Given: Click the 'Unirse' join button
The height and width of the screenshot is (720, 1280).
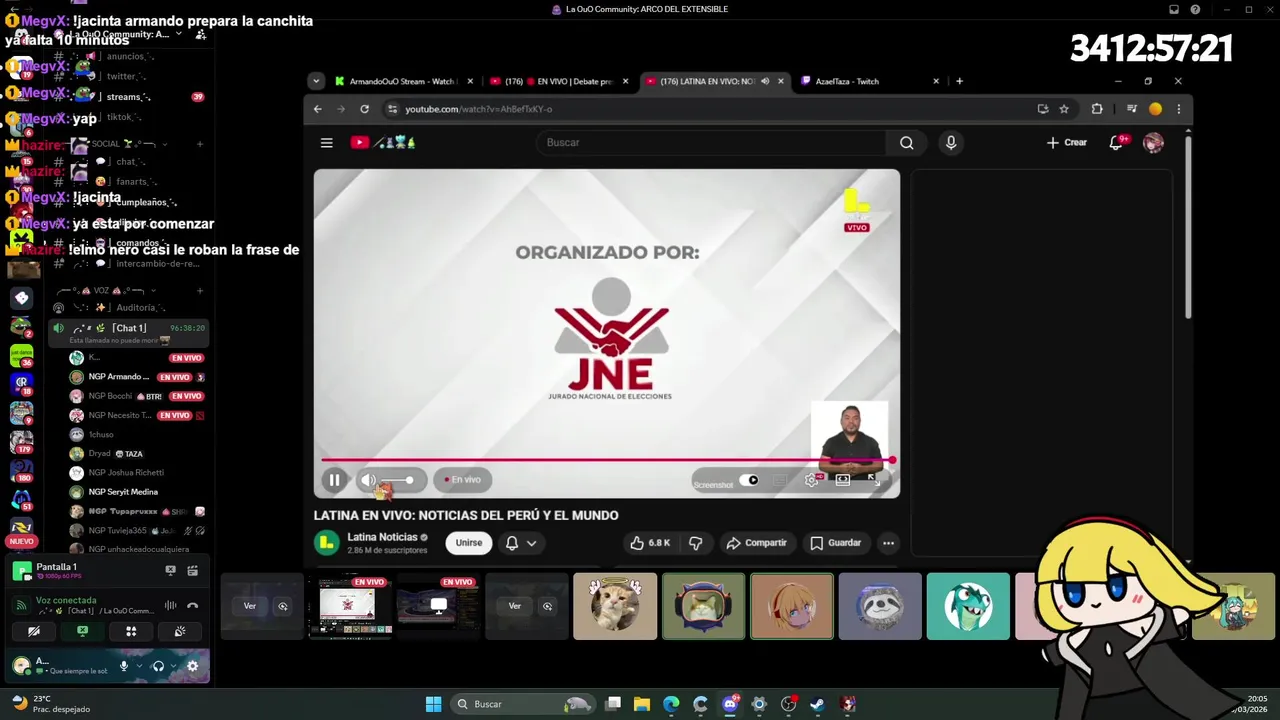Looking at the screenshot, I should [x=469, y=543].
